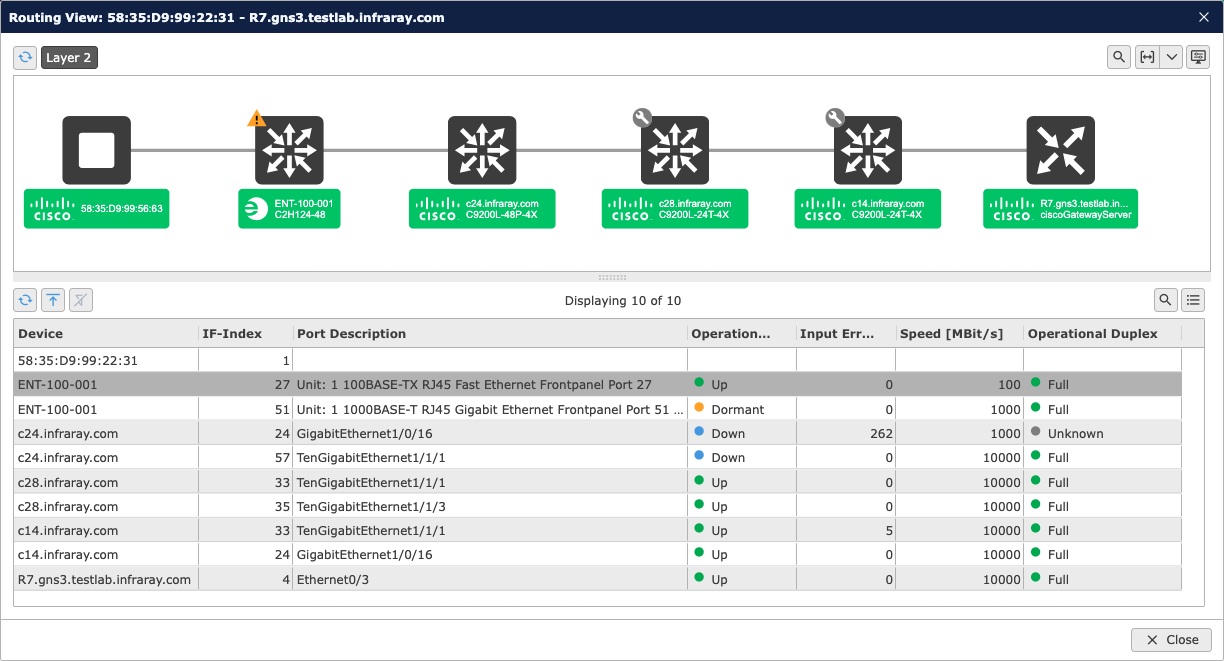
Task: Click the R7 router node icon
Action: tap(1060, 150)
